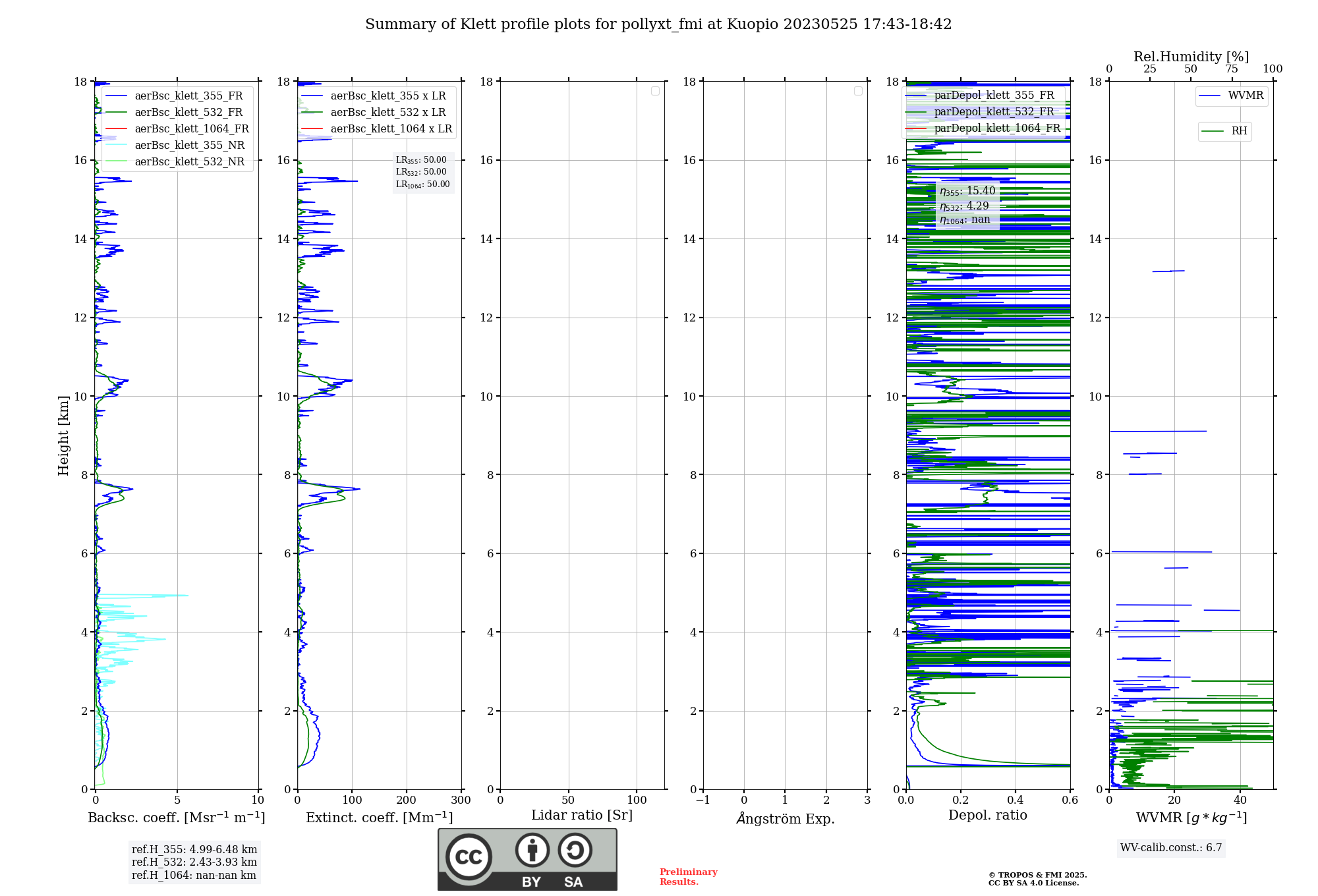Click the red 'Preliminary Results.' notice
The width and height of the screenshot is (1318, 896).
pyautogui.click(x=689, y=877)
